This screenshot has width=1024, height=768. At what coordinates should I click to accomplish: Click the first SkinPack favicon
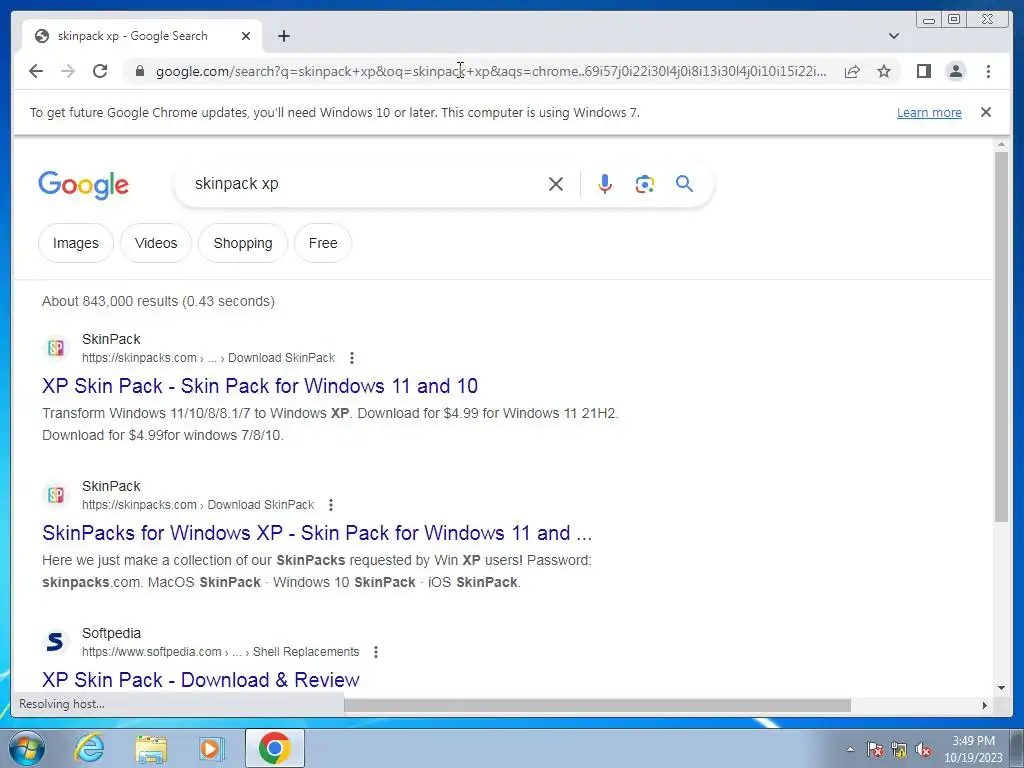pyautogui.click(x=56, y=347)
